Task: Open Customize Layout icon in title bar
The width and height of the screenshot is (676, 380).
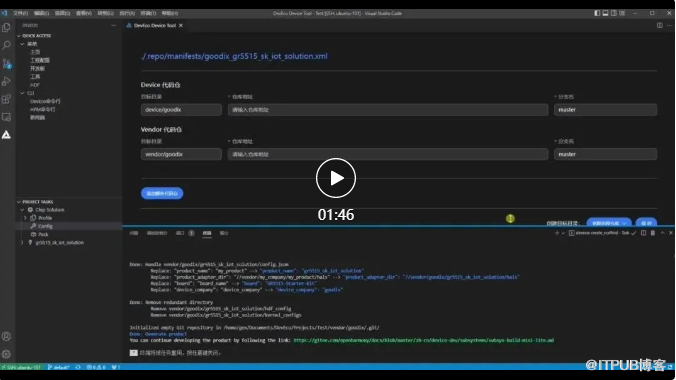Action: (622, 13)
